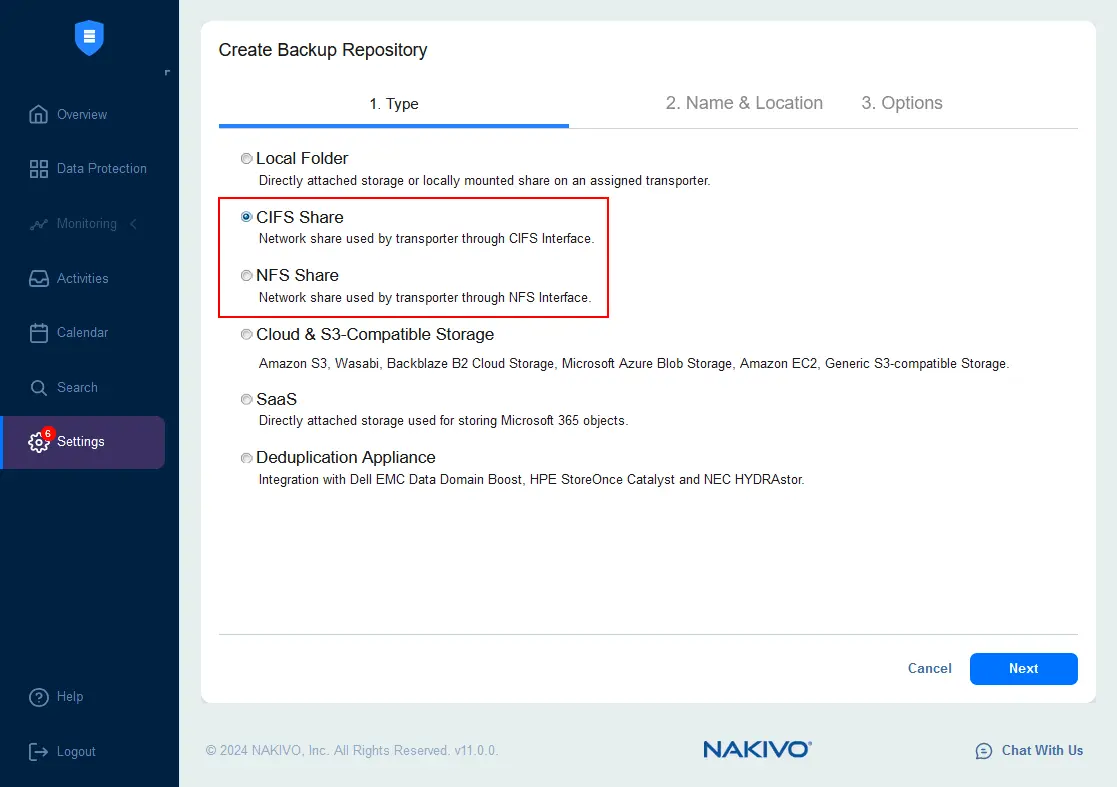Click the SaaS option label

[x=276, y=400]
